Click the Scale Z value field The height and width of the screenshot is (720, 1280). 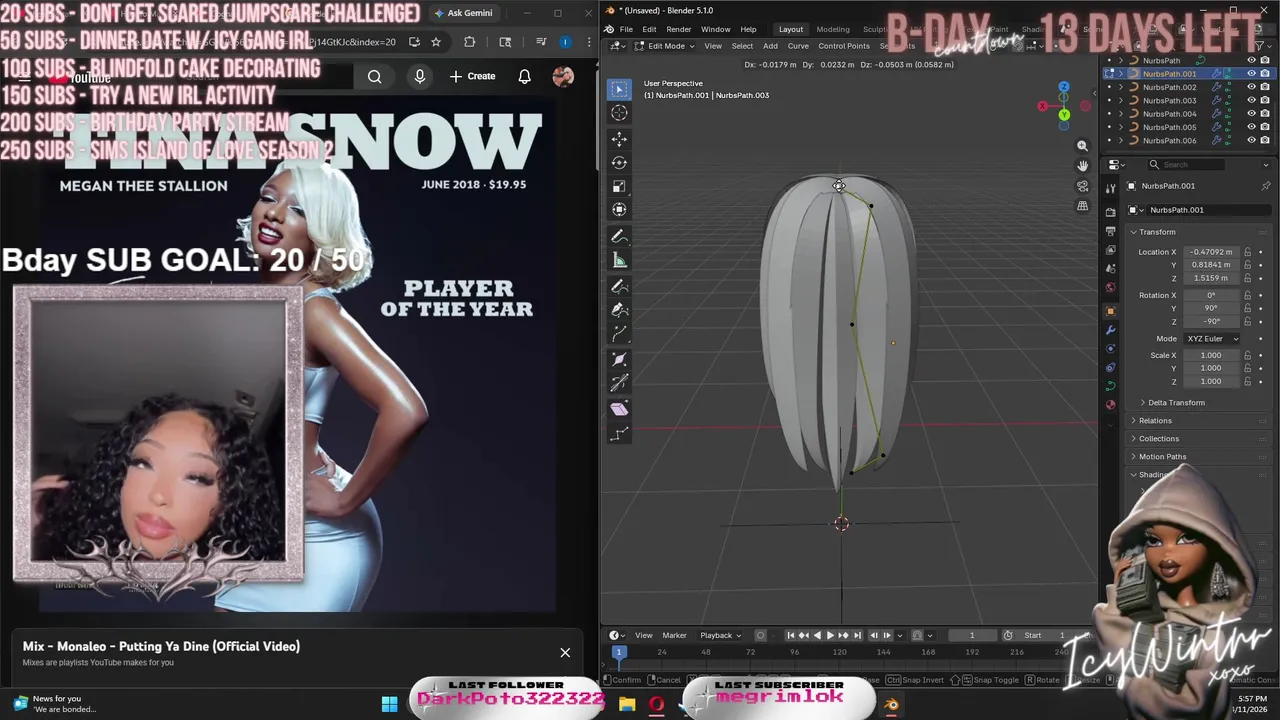coord(1210,381)
